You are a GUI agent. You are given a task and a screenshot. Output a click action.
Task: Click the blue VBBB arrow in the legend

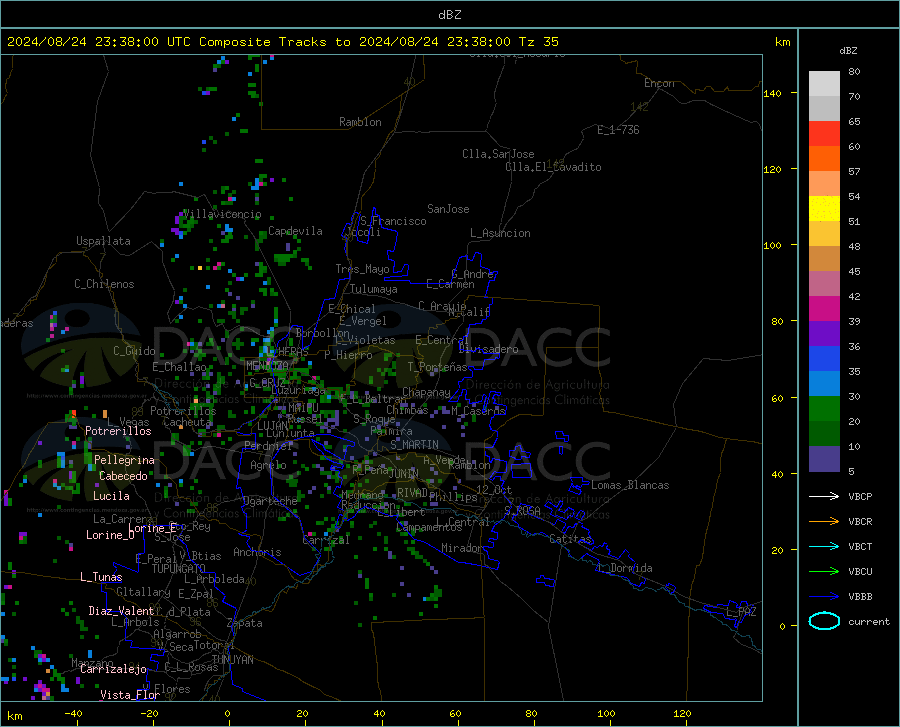pos(824,597)
